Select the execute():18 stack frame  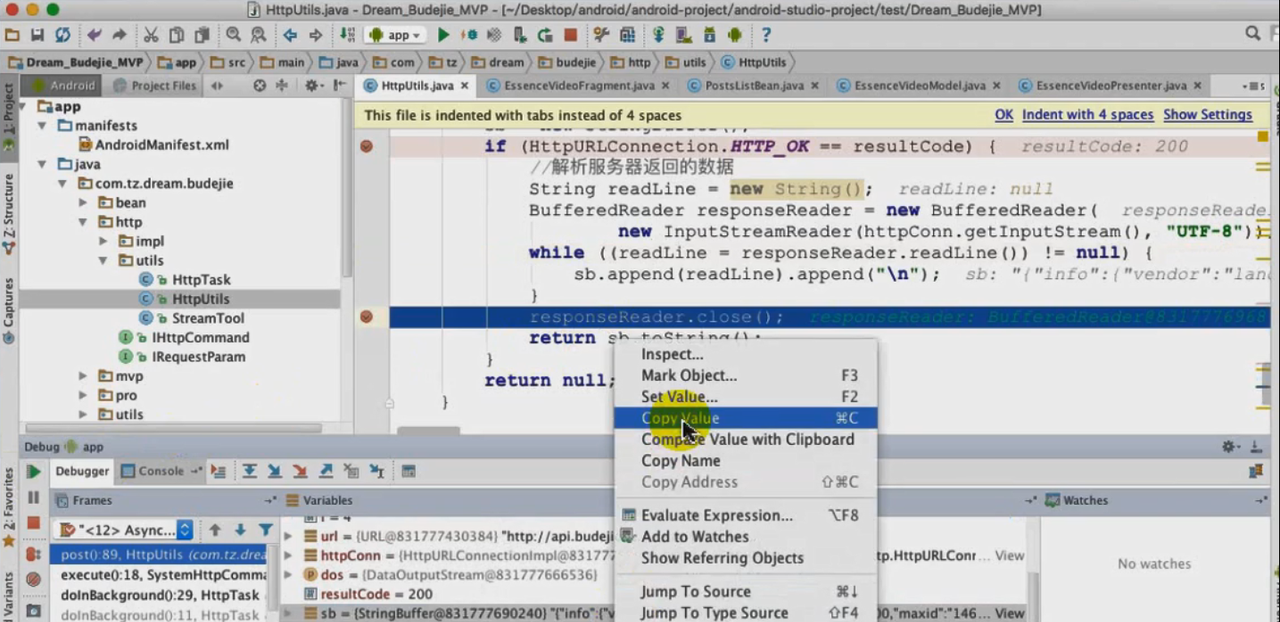click(162, 575)
